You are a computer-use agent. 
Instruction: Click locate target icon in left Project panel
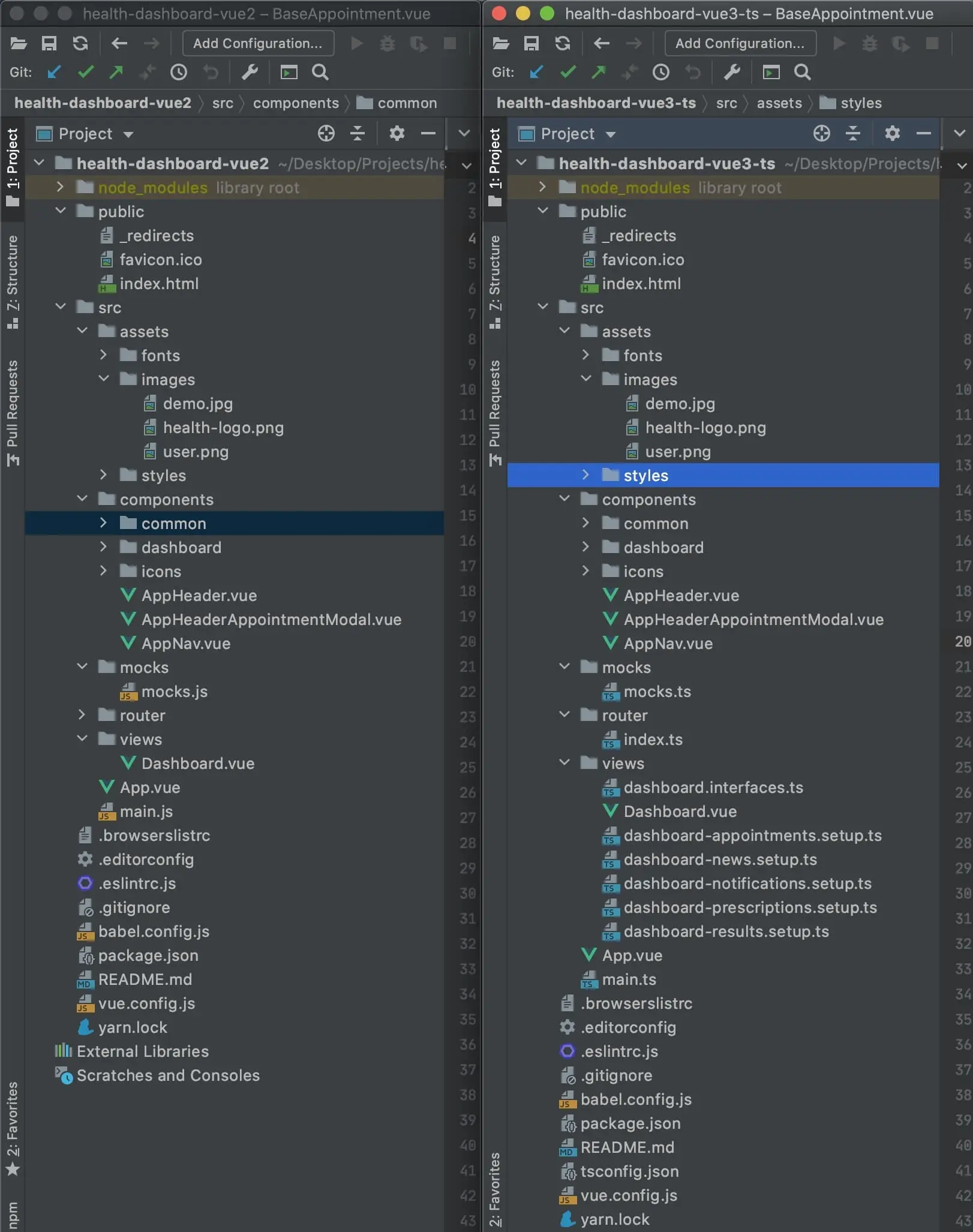point(326,133)
